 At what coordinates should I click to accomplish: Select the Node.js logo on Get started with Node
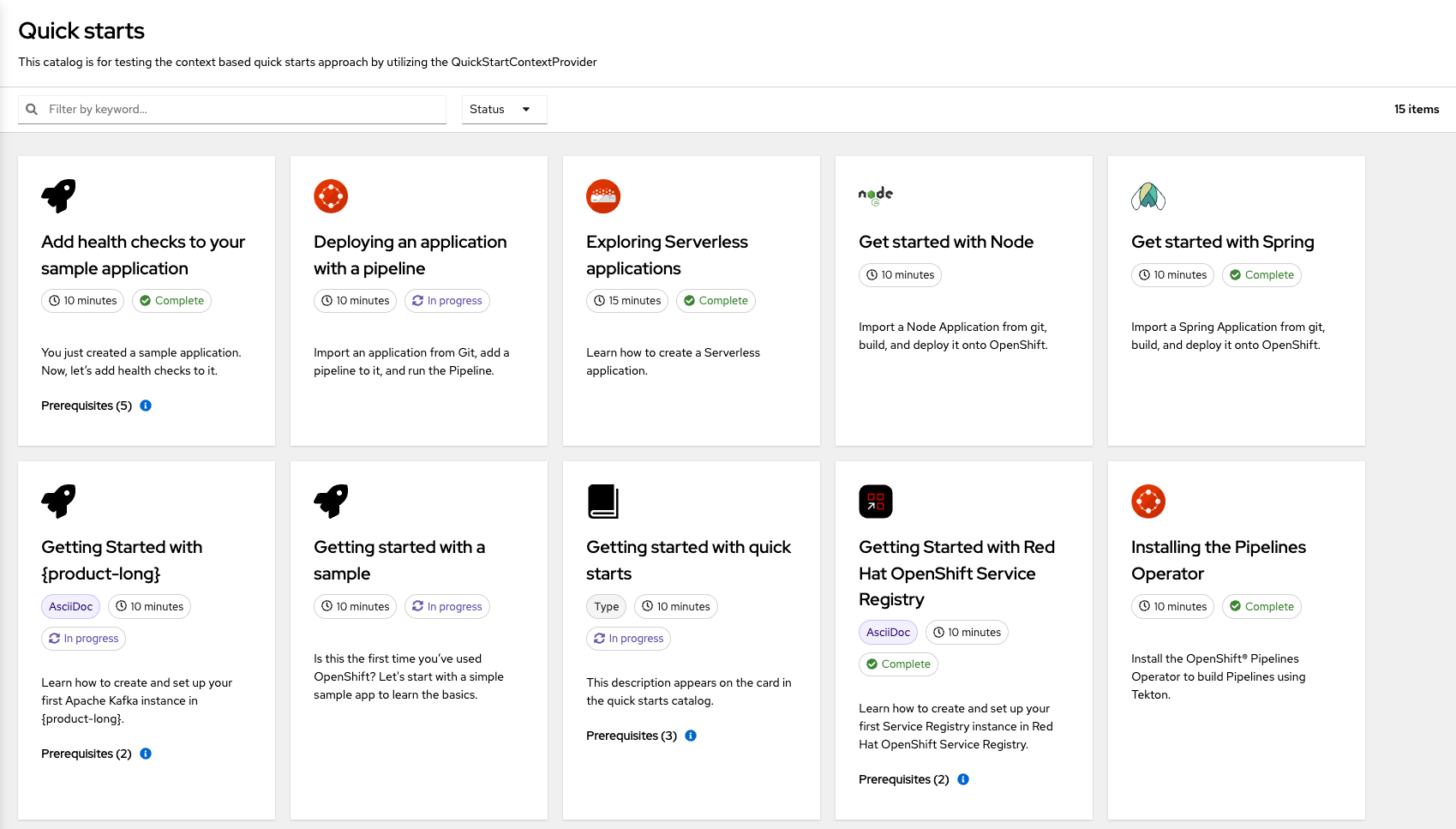tap(875, 195)
